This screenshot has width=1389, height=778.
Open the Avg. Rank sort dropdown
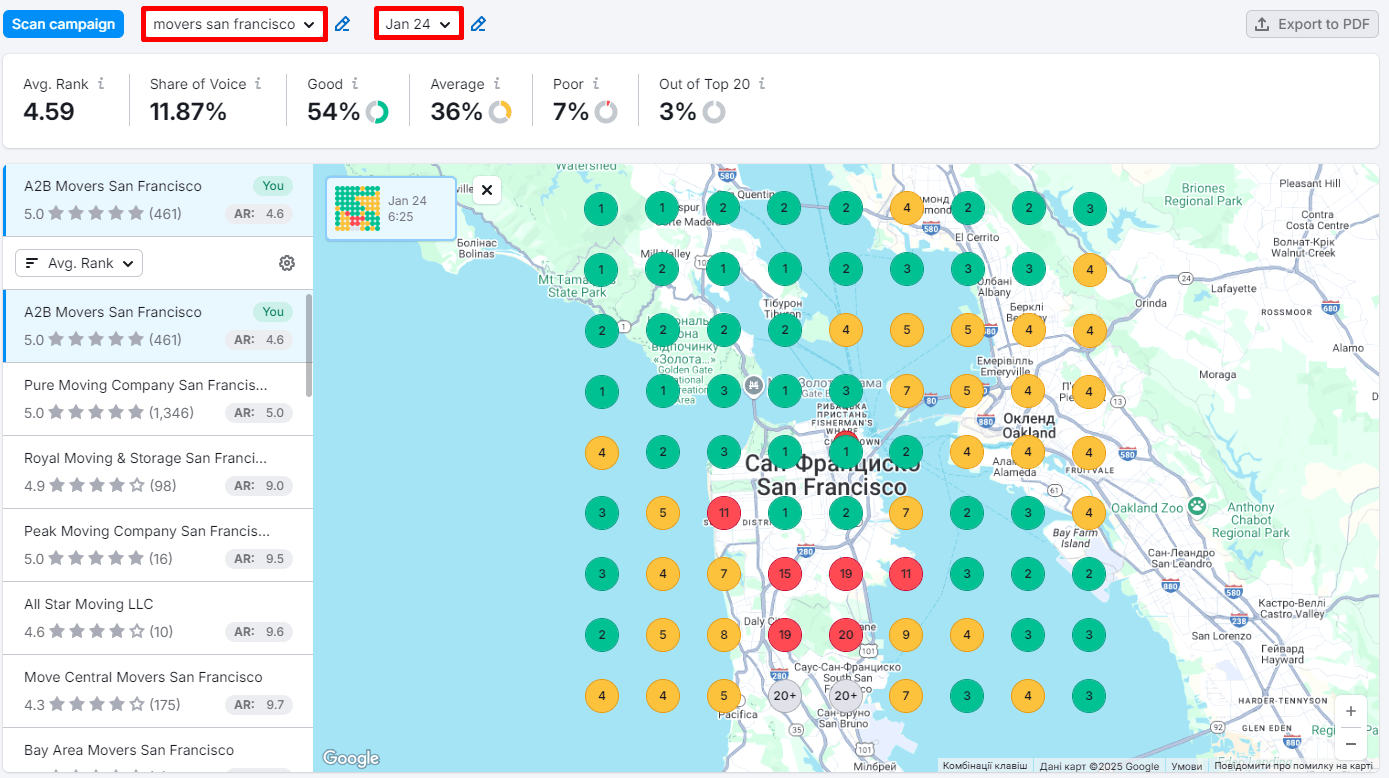click(79, 263)
